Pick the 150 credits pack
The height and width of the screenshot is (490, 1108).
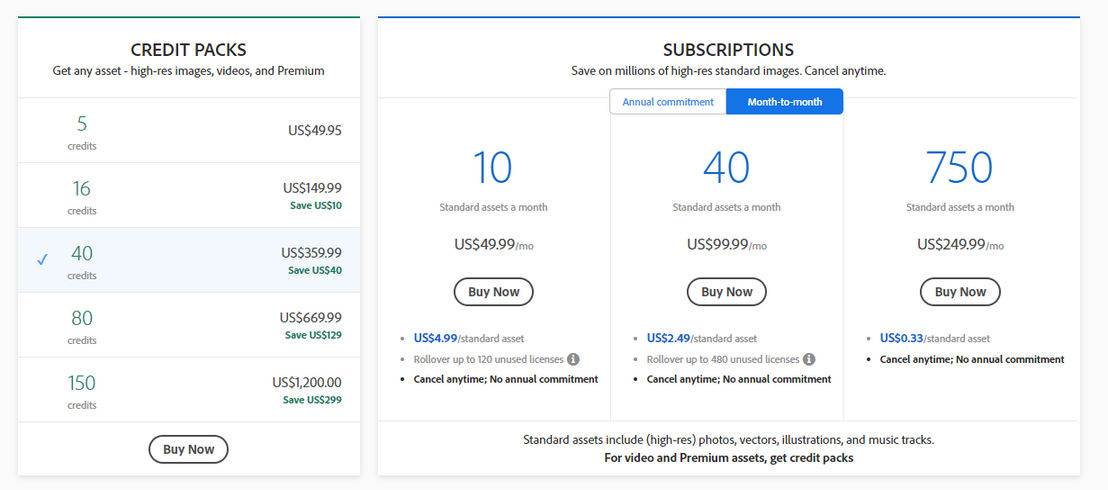(189, 390)
